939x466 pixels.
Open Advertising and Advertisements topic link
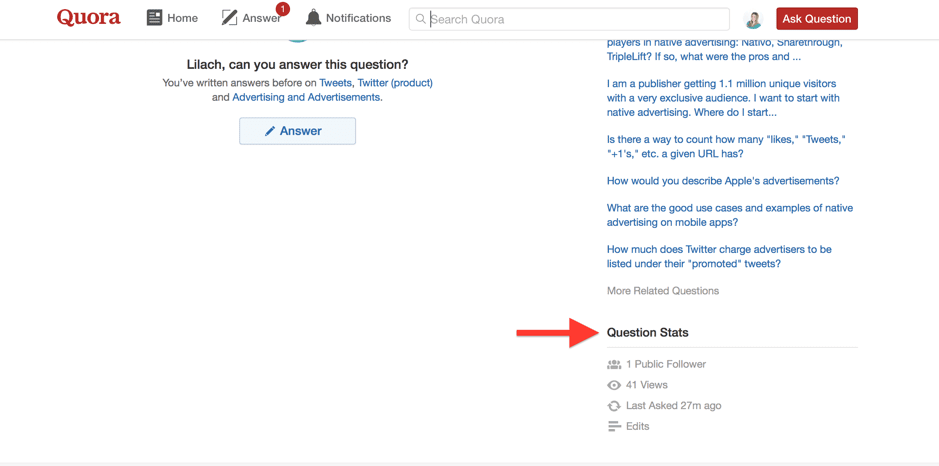306,97
